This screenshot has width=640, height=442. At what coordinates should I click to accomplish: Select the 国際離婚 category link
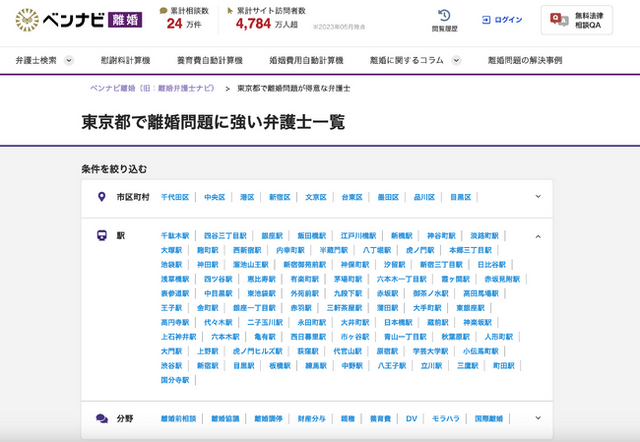click(489, 418)
